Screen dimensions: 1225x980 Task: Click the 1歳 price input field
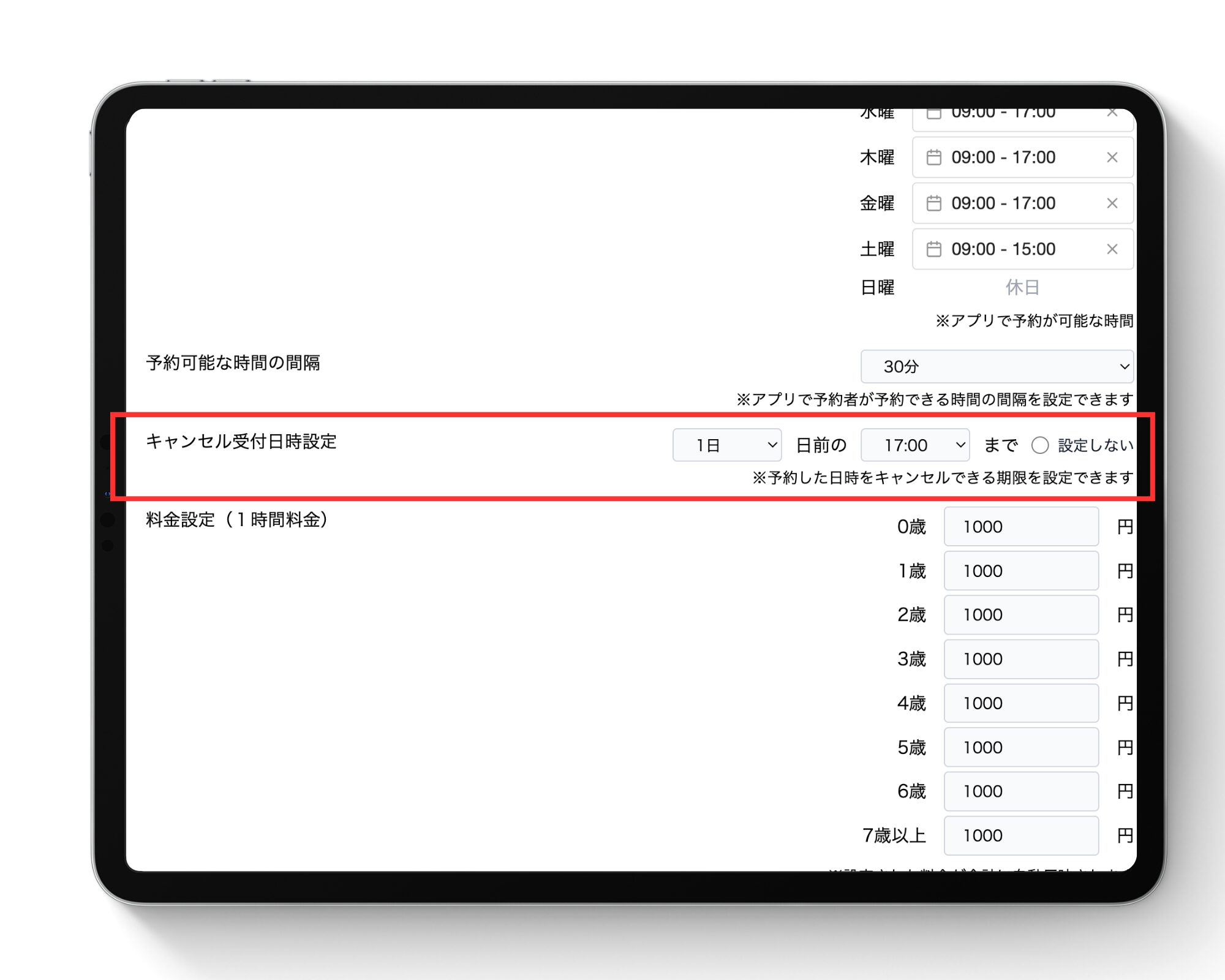point(1021,571)
